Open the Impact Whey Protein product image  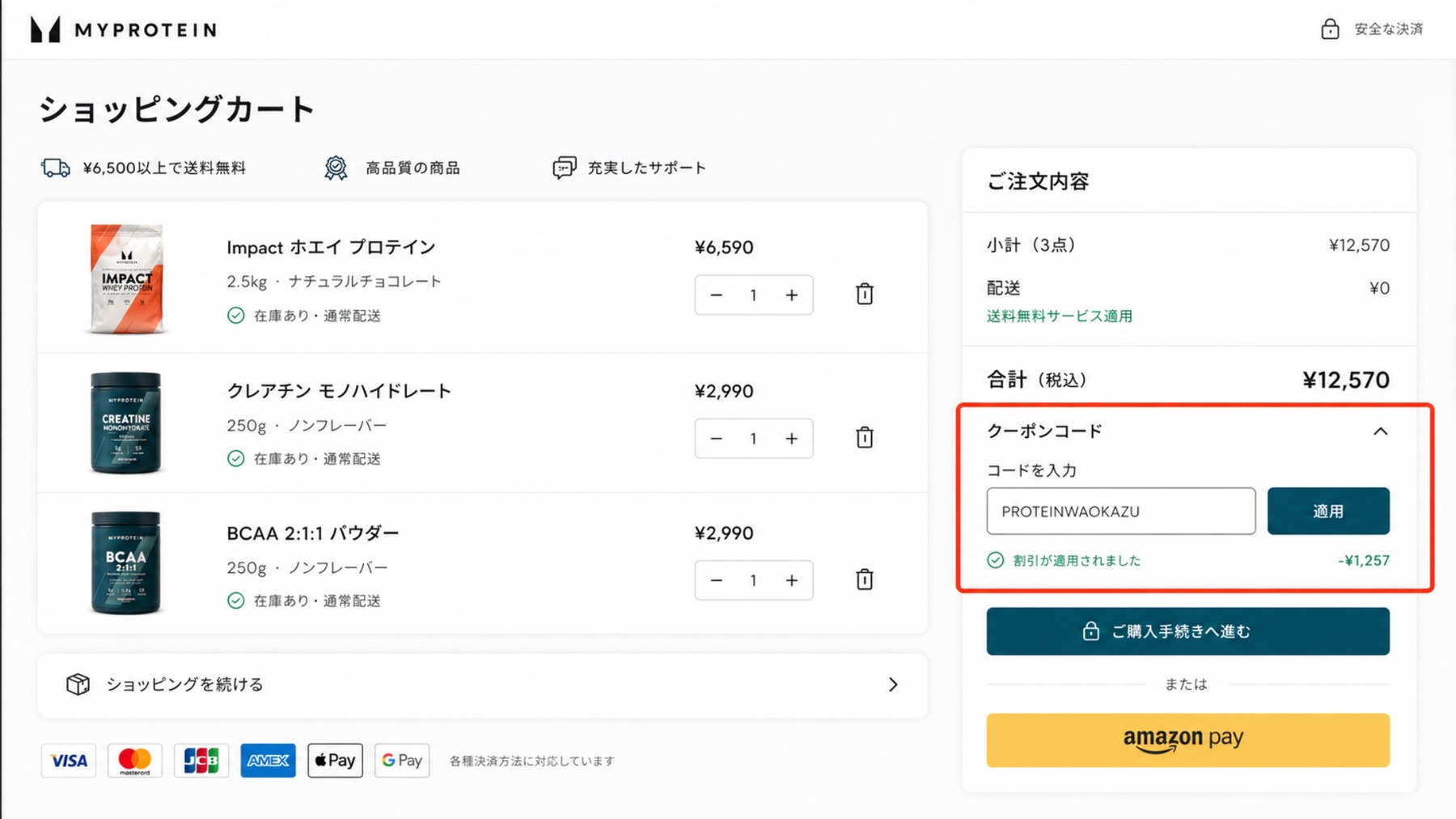126,278
